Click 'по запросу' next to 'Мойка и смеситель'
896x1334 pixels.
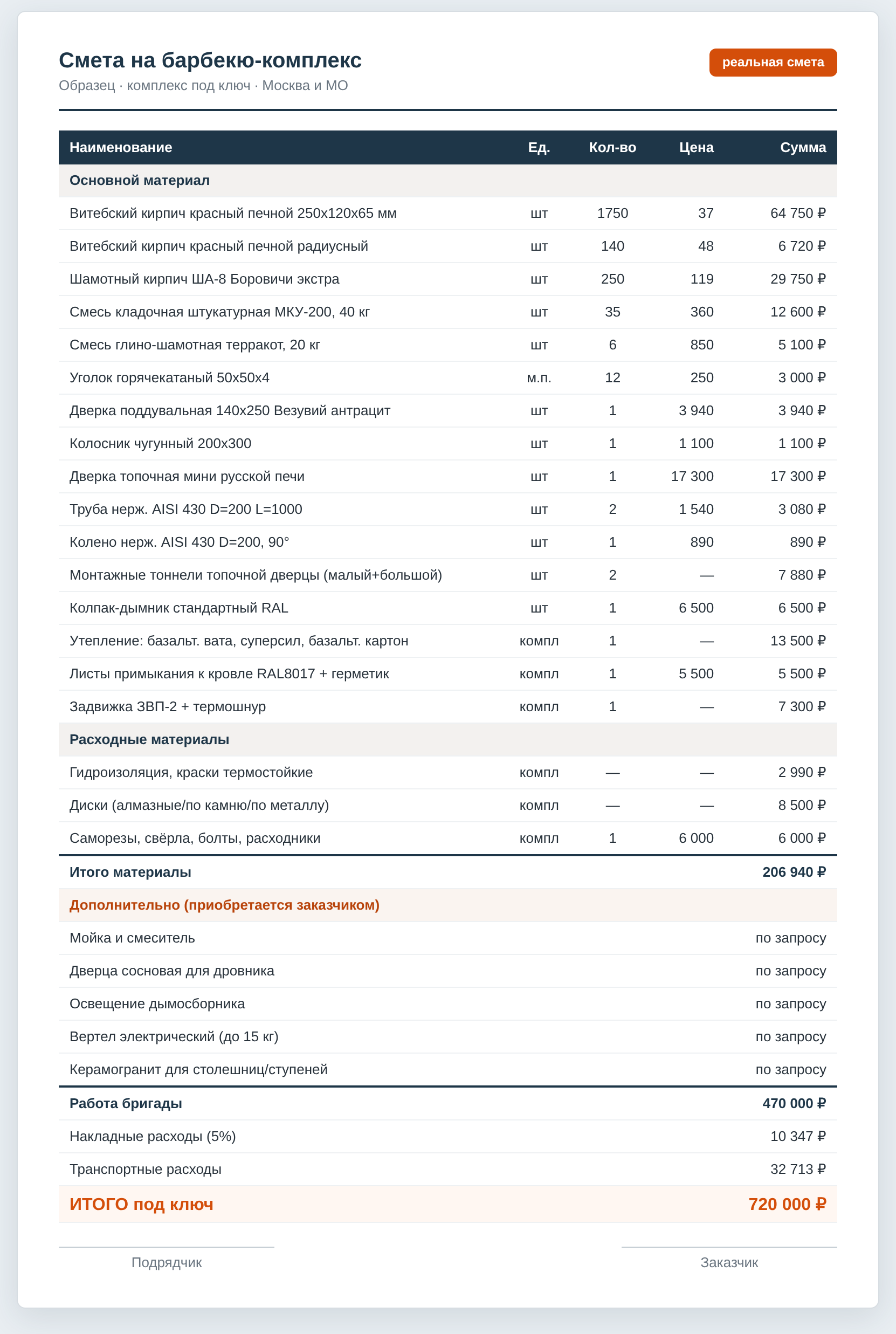(x=790, y=938)
